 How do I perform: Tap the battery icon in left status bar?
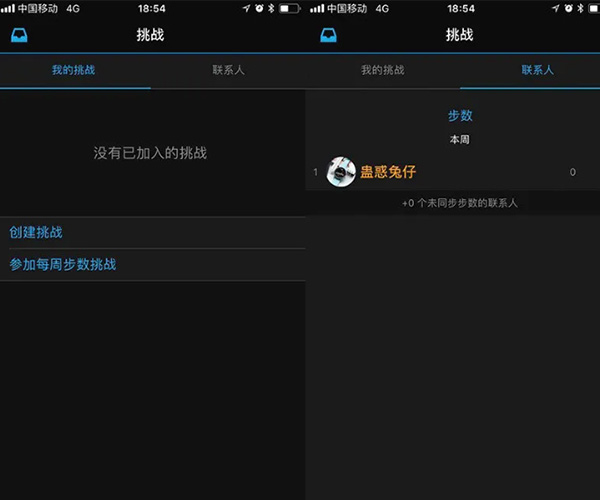coord(290,8)
